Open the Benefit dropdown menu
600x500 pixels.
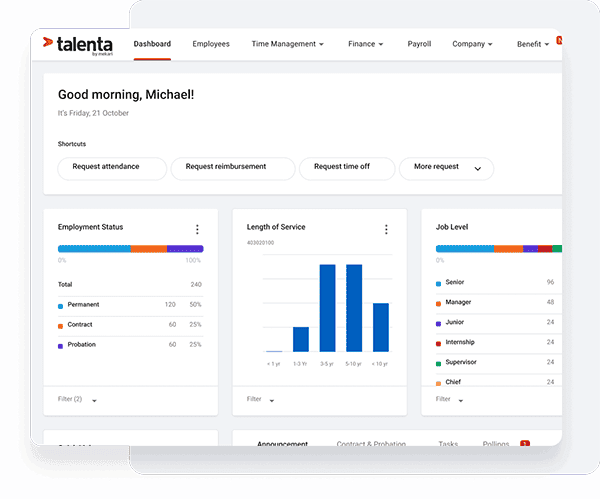533,44
